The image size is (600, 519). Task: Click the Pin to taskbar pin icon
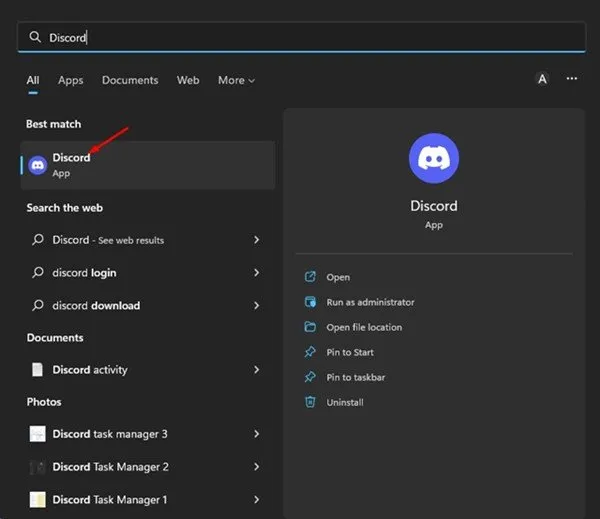coord(310,377)
